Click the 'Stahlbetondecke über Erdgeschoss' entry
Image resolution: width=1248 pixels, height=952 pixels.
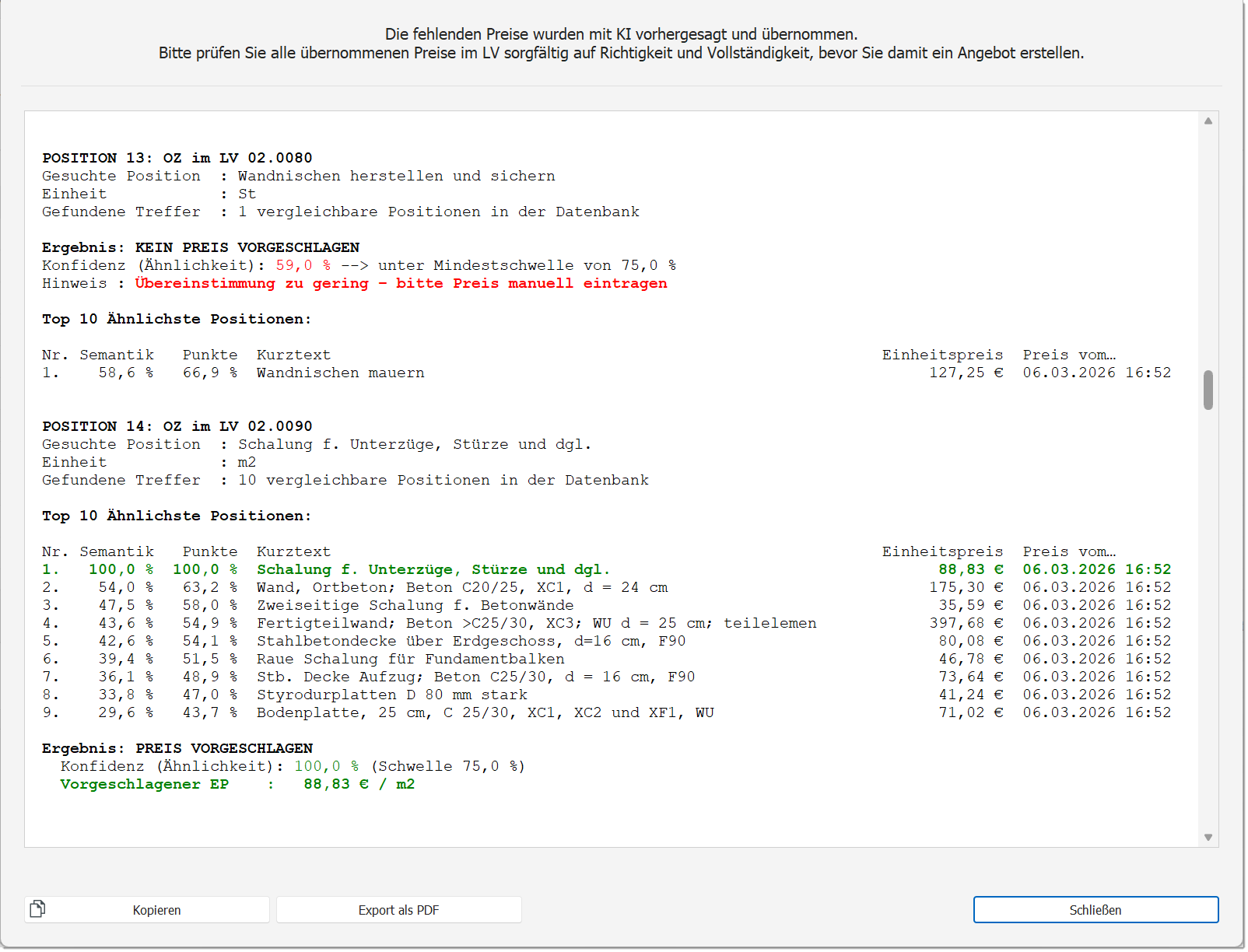471,641
